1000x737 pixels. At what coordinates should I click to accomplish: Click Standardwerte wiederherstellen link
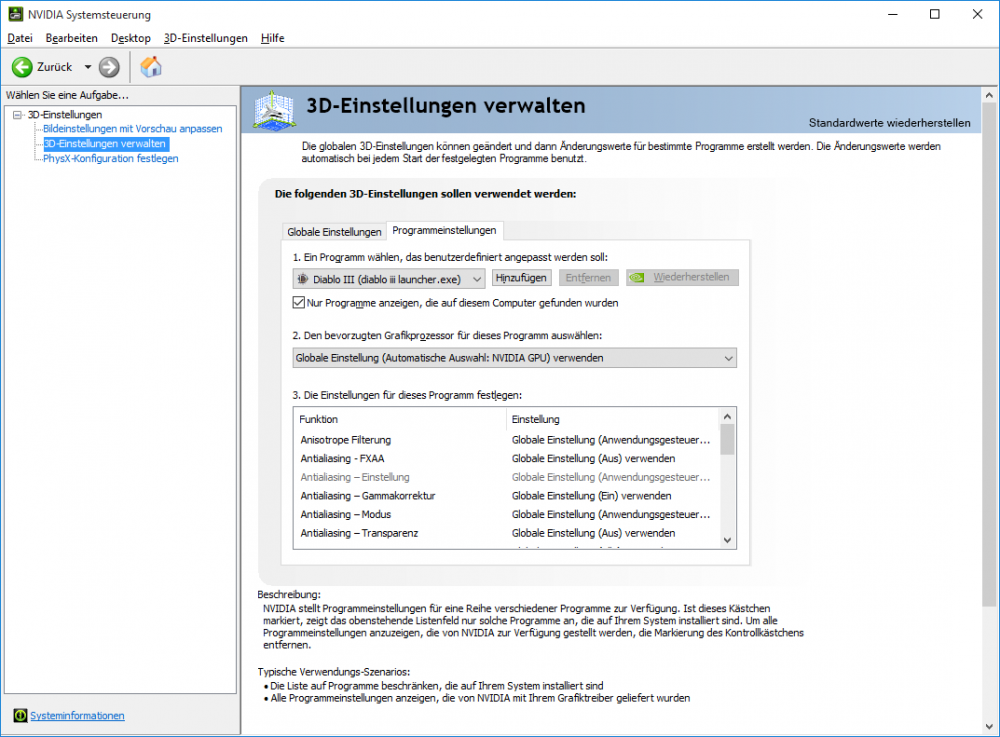point(889,123)
